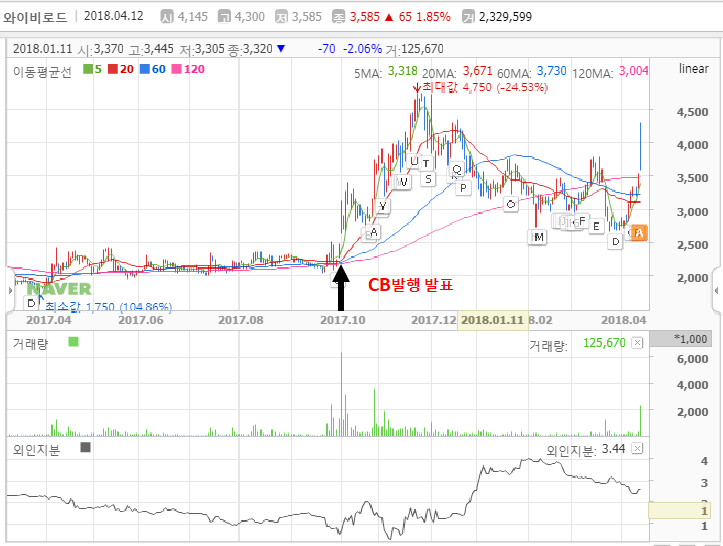
Task: Select the Y event marker on chart
Action: 382,206
